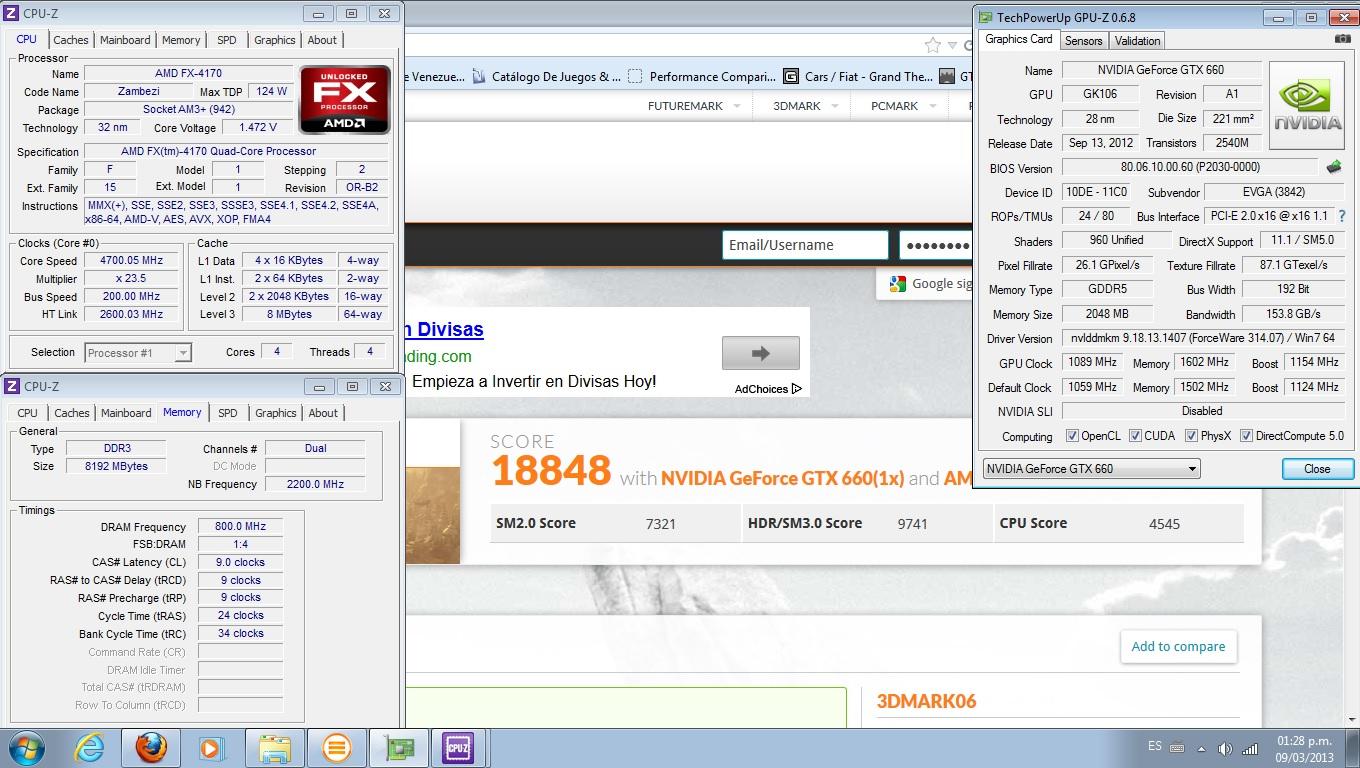
Task: Click the DRAM Frequency 800.0 MHz value
Action: pyautogui.click(x=240, y=526)
